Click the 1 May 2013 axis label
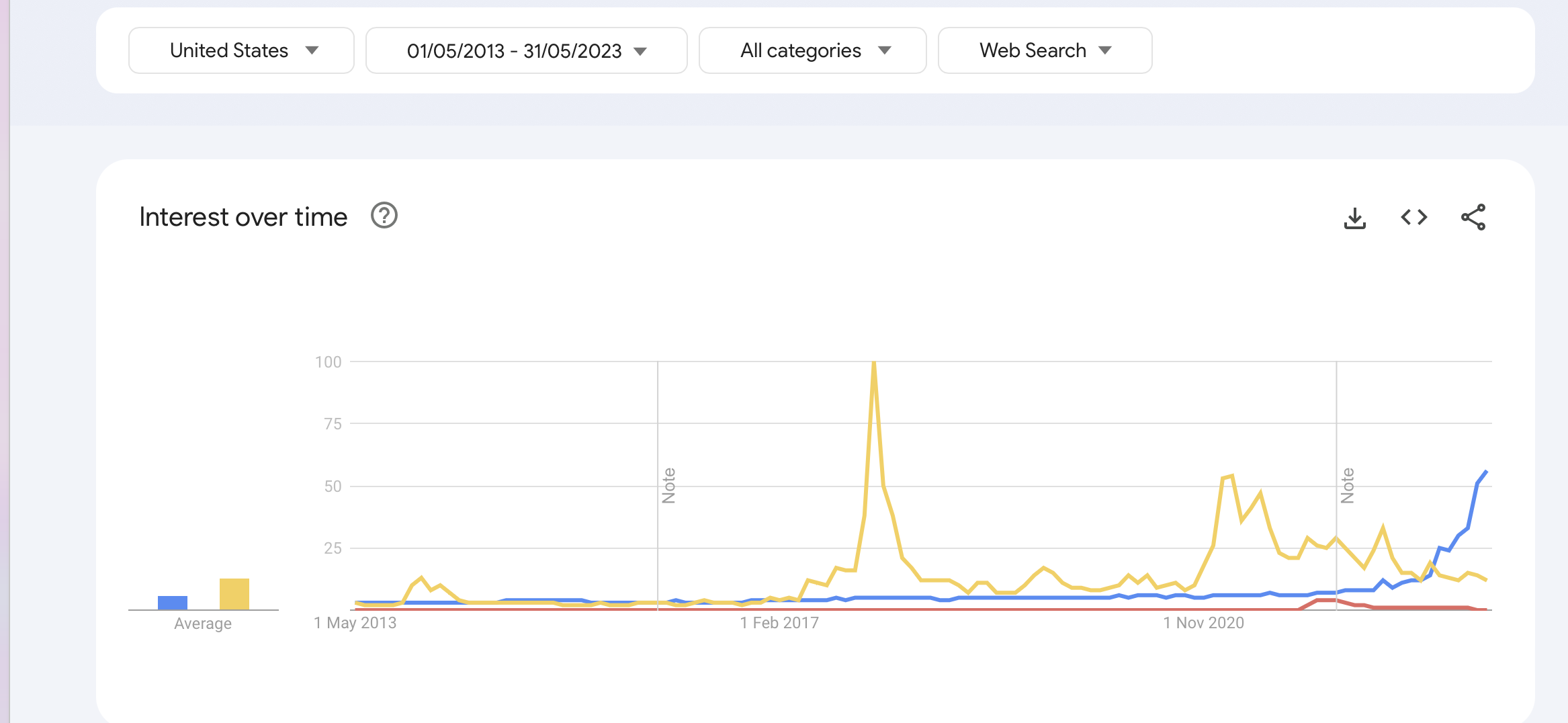This screenshot has height=723, width=1568. (355, 623)
